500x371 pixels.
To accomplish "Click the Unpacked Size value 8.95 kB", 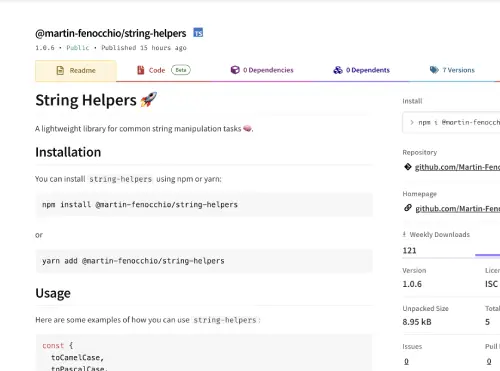I will pyautogui.click(x=417, y=322).
